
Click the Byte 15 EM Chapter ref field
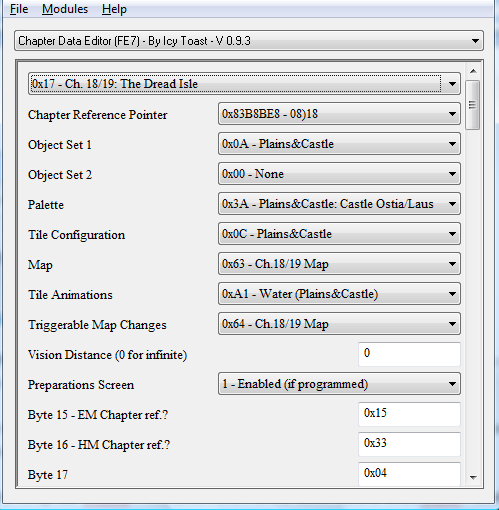point(409,414)
